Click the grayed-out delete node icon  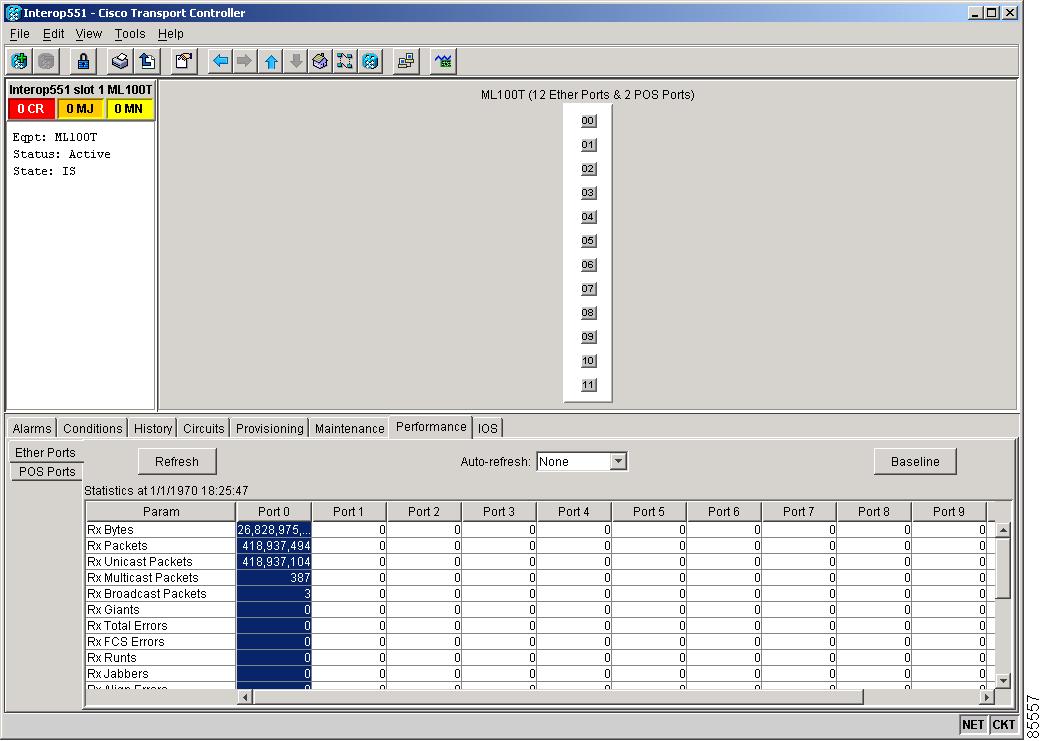[46, 61]
